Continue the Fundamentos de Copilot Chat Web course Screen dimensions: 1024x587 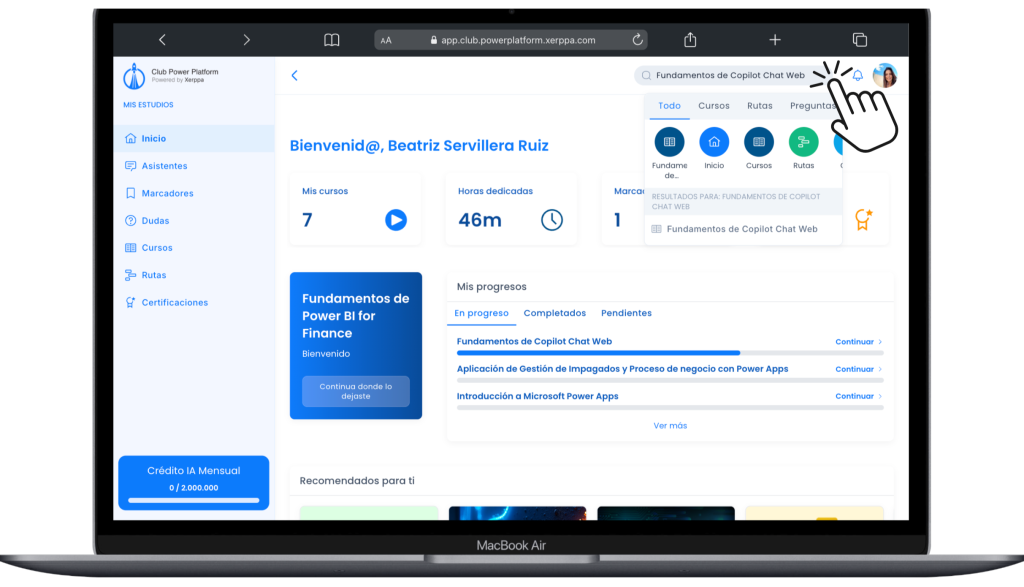click(x=859, y=342)
